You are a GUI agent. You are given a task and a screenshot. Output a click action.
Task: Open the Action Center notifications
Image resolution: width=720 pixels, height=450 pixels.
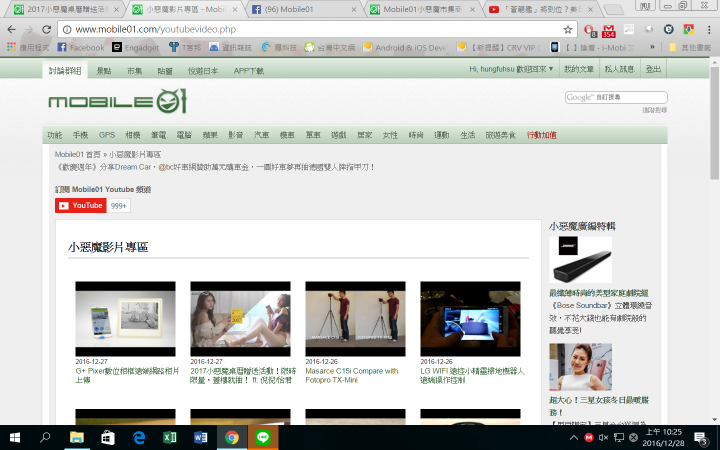coord(700,439)
